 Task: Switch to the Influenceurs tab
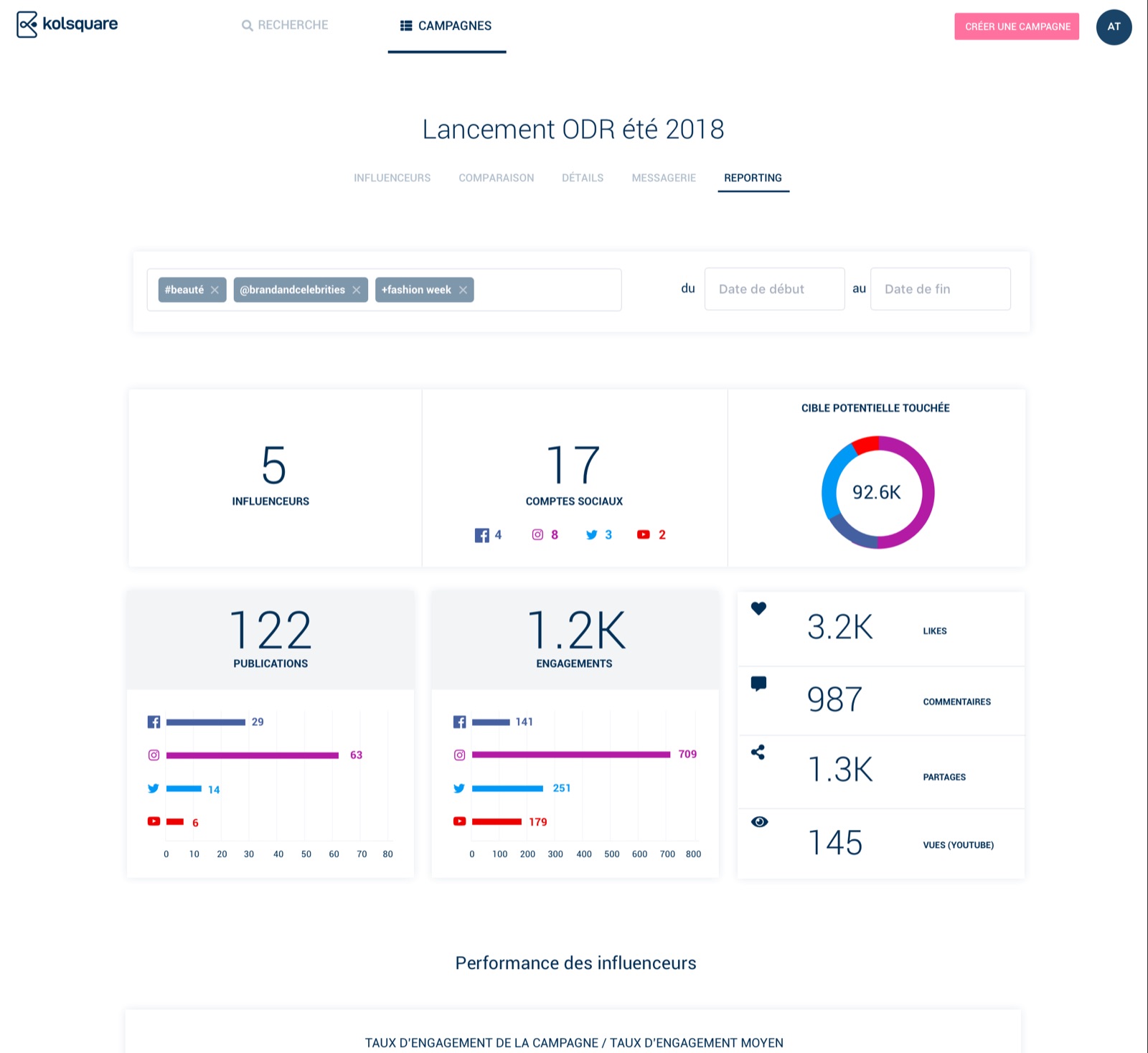(392, 178)
